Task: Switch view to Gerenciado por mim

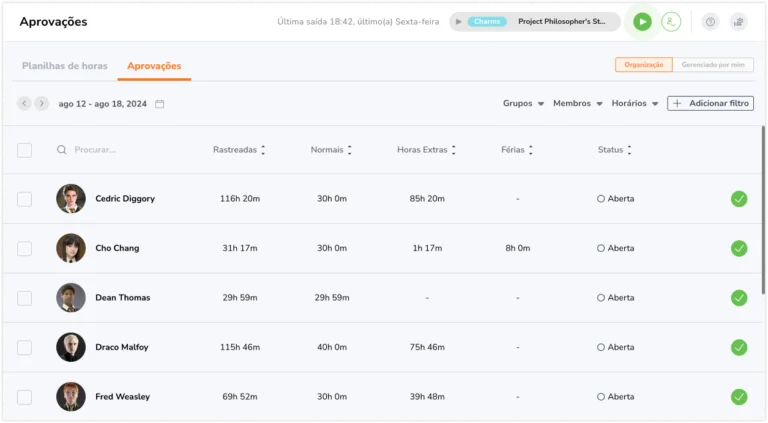Action: 713,65
